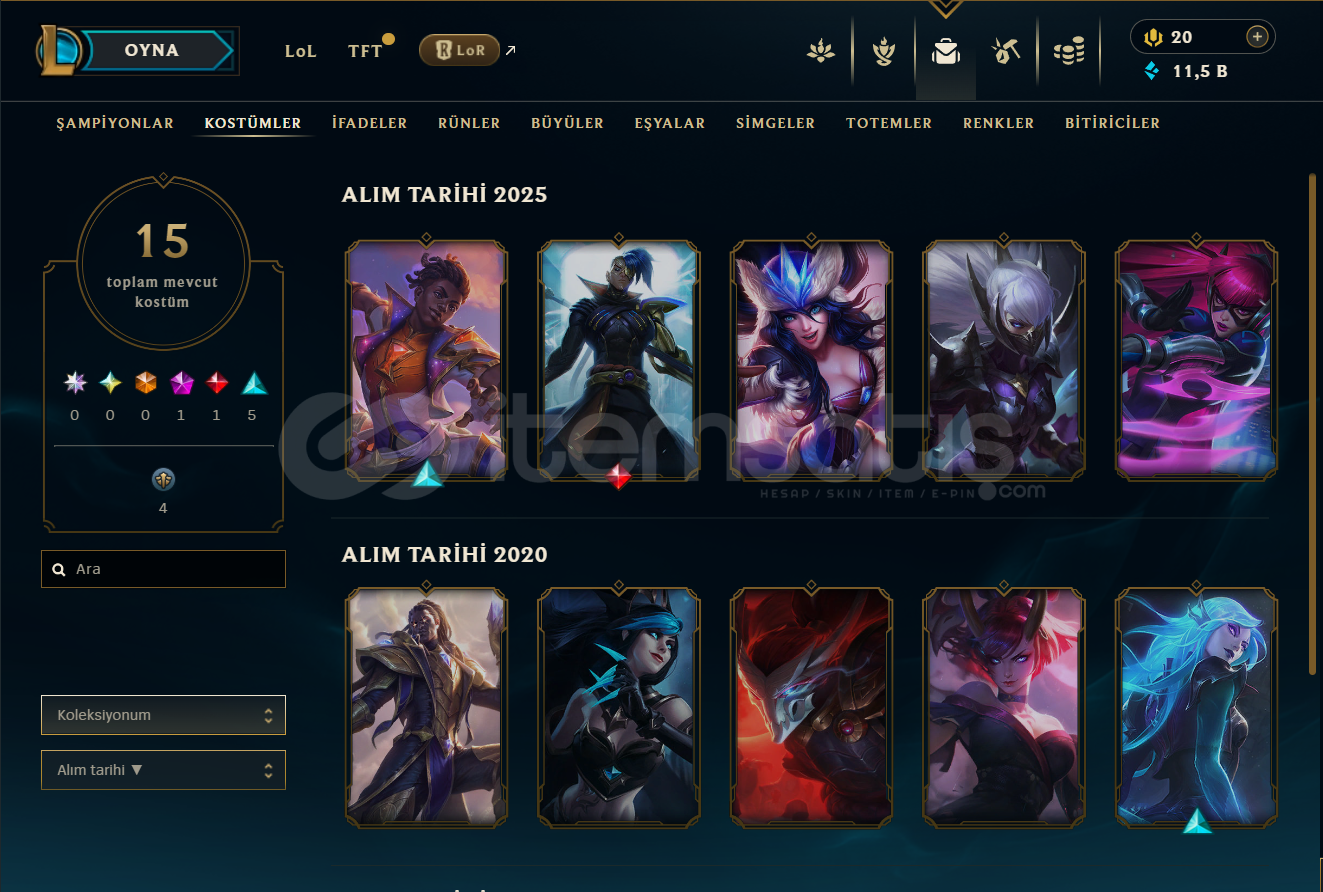The image size is (1323, 892).
Task: Toggle the orange rarity gem filter
Action: (146, 383)
